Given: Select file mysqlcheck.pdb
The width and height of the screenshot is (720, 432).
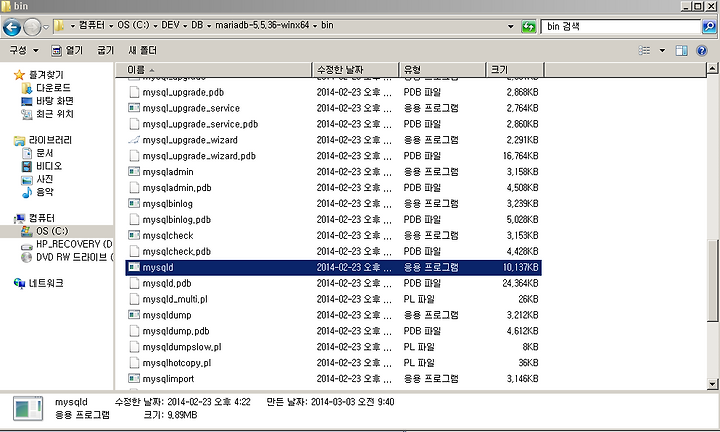Looking at the screenshot, I should click(x=177, y=251).
